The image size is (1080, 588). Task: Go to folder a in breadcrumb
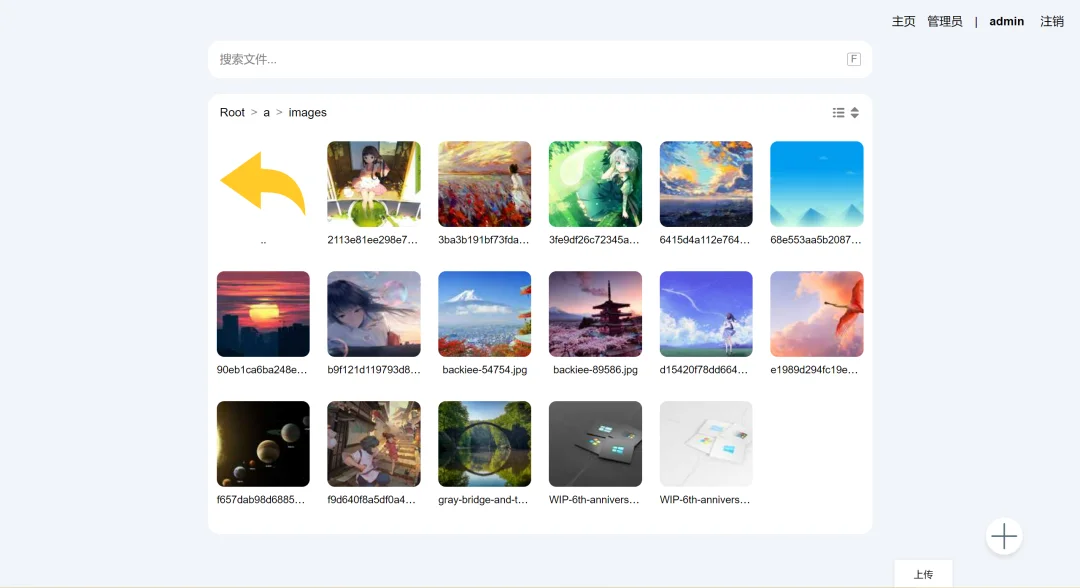(267, 112)
